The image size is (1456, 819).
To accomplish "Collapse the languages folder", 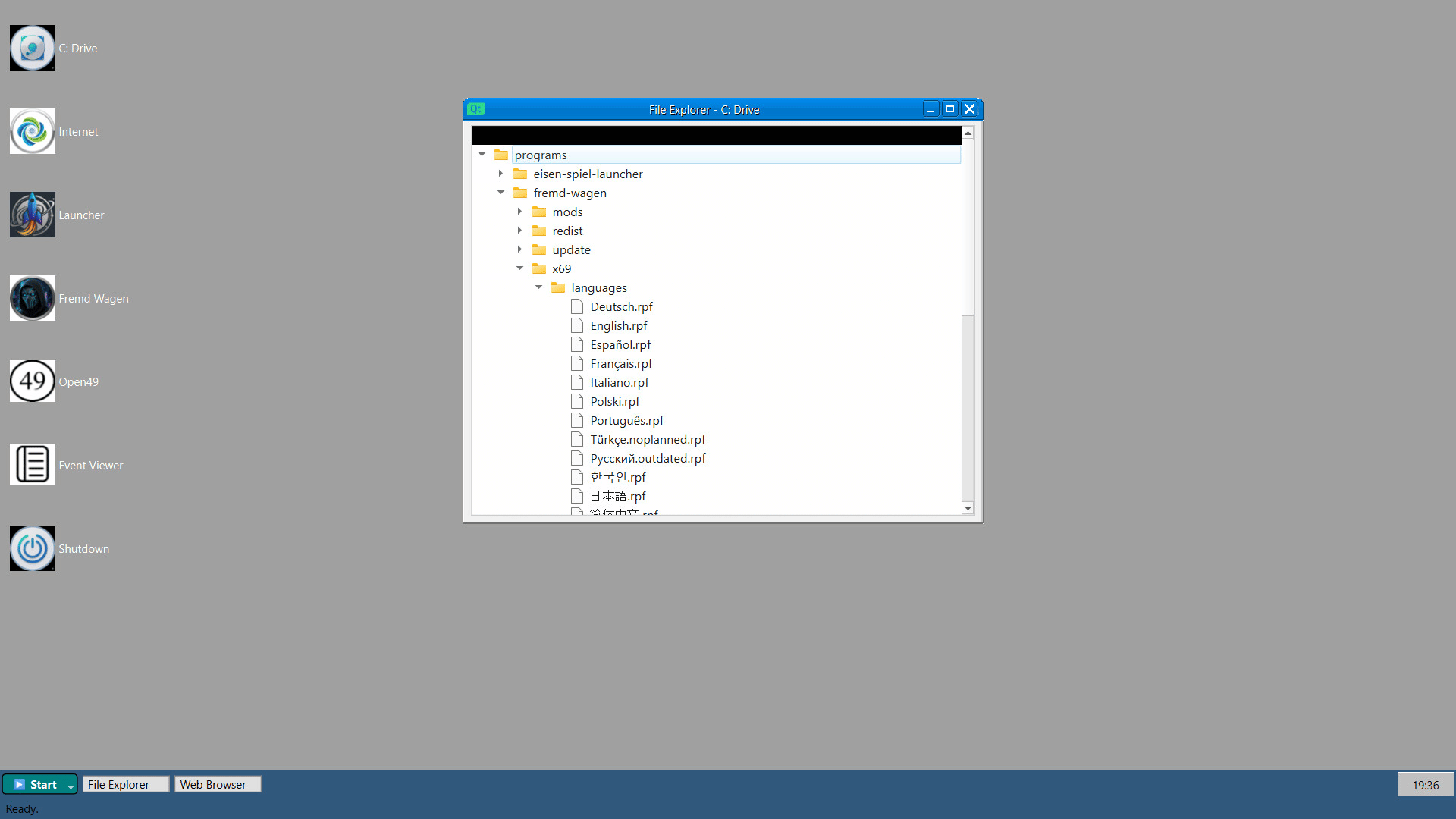I will 538,287.
